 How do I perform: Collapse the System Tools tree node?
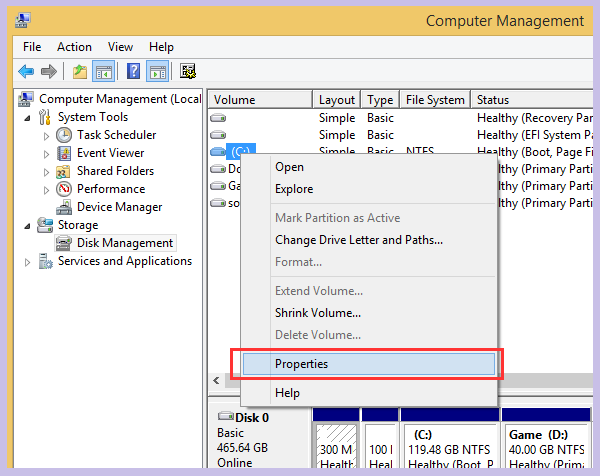tap(27, 118)
